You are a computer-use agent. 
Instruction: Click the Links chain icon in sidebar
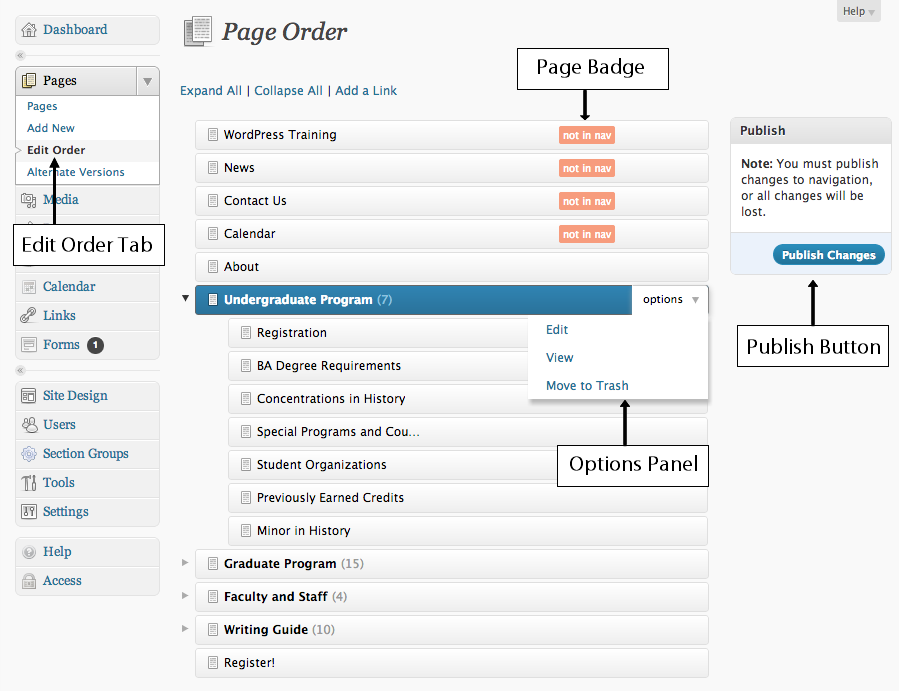coord(29,316)
